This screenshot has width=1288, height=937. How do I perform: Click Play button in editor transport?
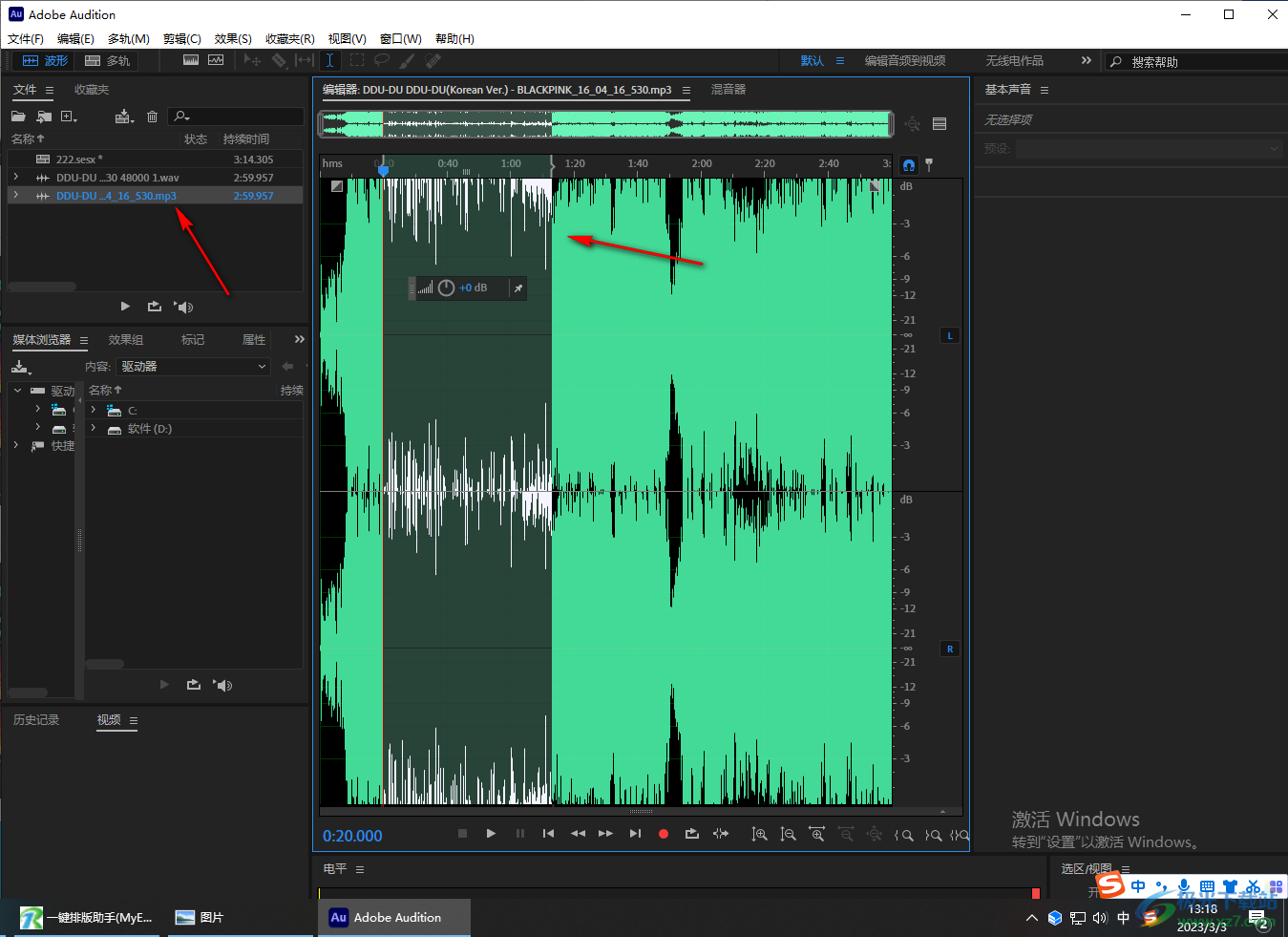point(491,834)
